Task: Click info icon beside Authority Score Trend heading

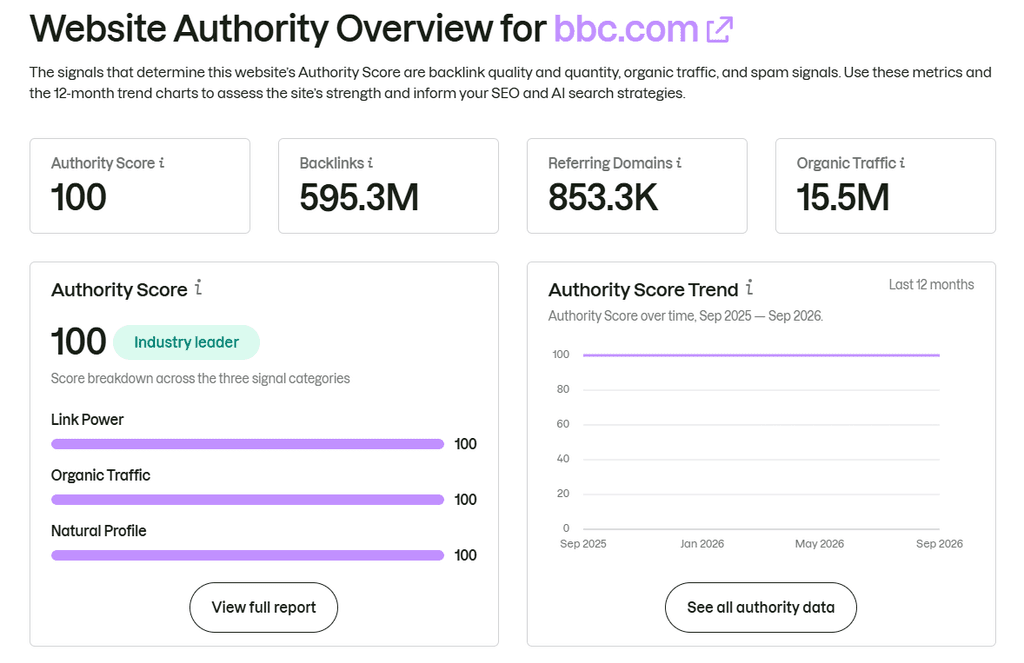Action: [x=749, y=287]
